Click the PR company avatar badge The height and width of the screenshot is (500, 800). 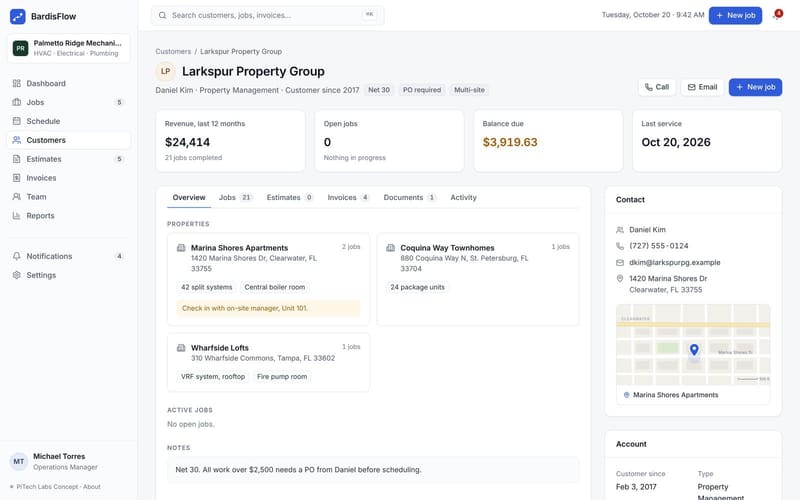(20, 48)
